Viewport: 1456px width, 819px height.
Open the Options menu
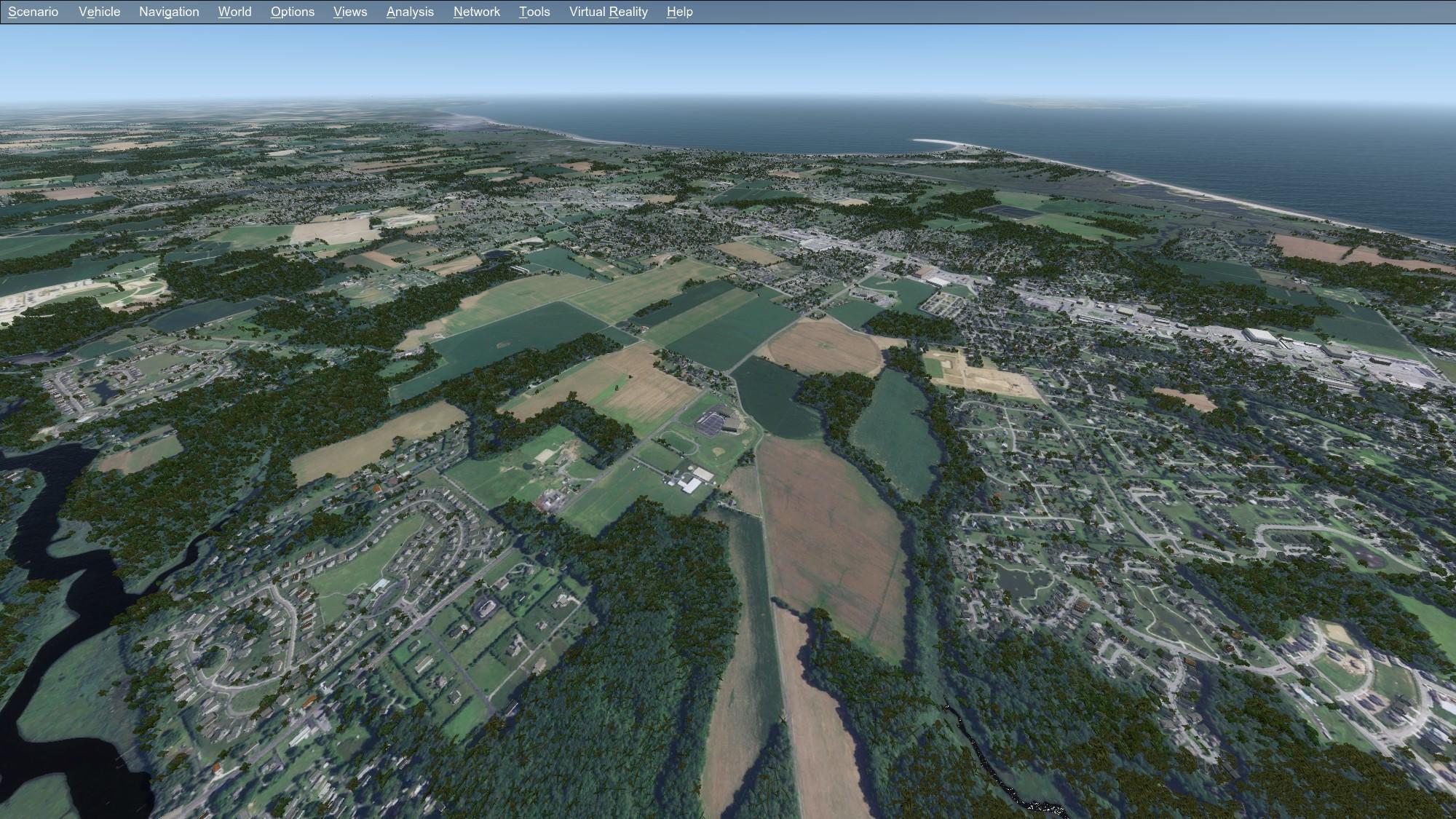coord(293,12)
